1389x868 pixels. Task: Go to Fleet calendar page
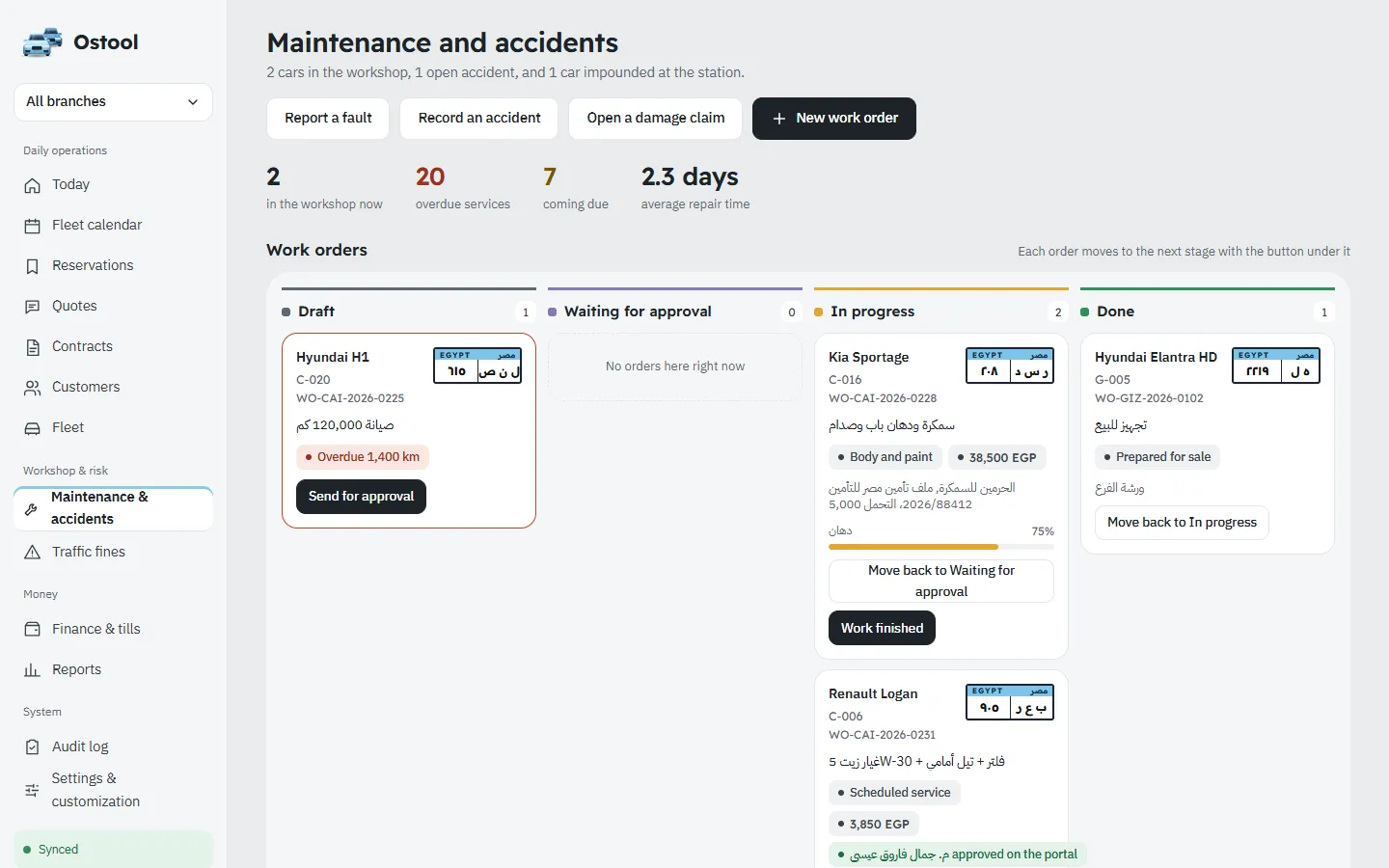click(x=113, y=226)
